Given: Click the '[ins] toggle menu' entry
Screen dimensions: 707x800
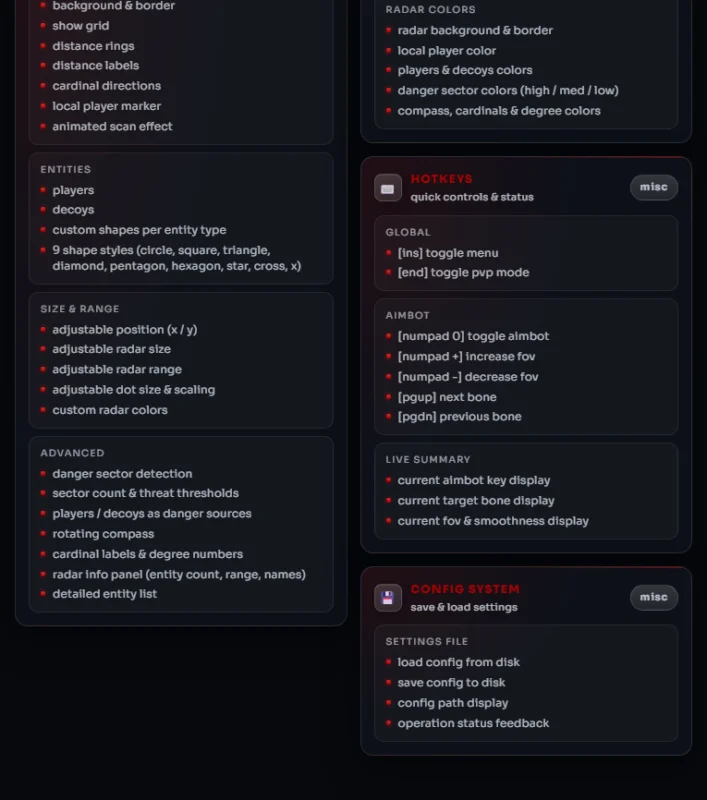Looking at the screenshot, I should click(x=448, y=253).
